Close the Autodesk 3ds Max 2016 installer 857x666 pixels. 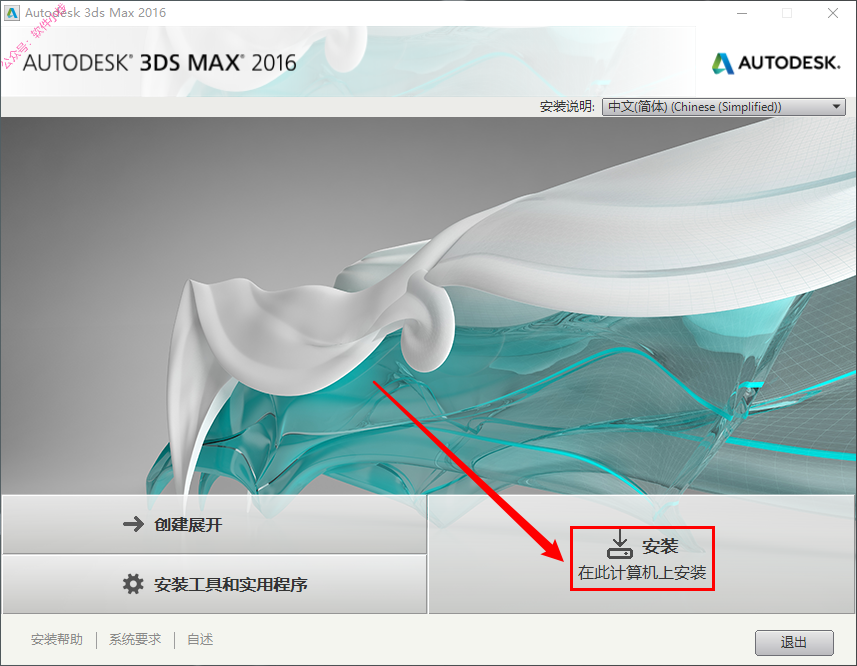coord(832,13)
